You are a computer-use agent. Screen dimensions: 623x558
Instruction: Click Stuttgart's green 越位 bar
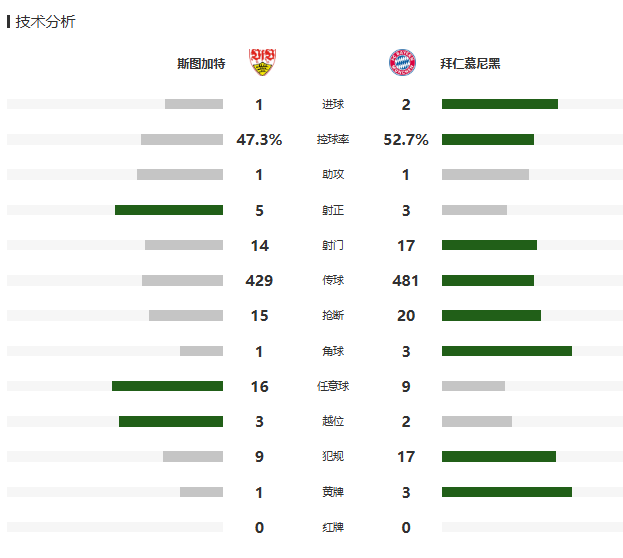coord(171,421)
